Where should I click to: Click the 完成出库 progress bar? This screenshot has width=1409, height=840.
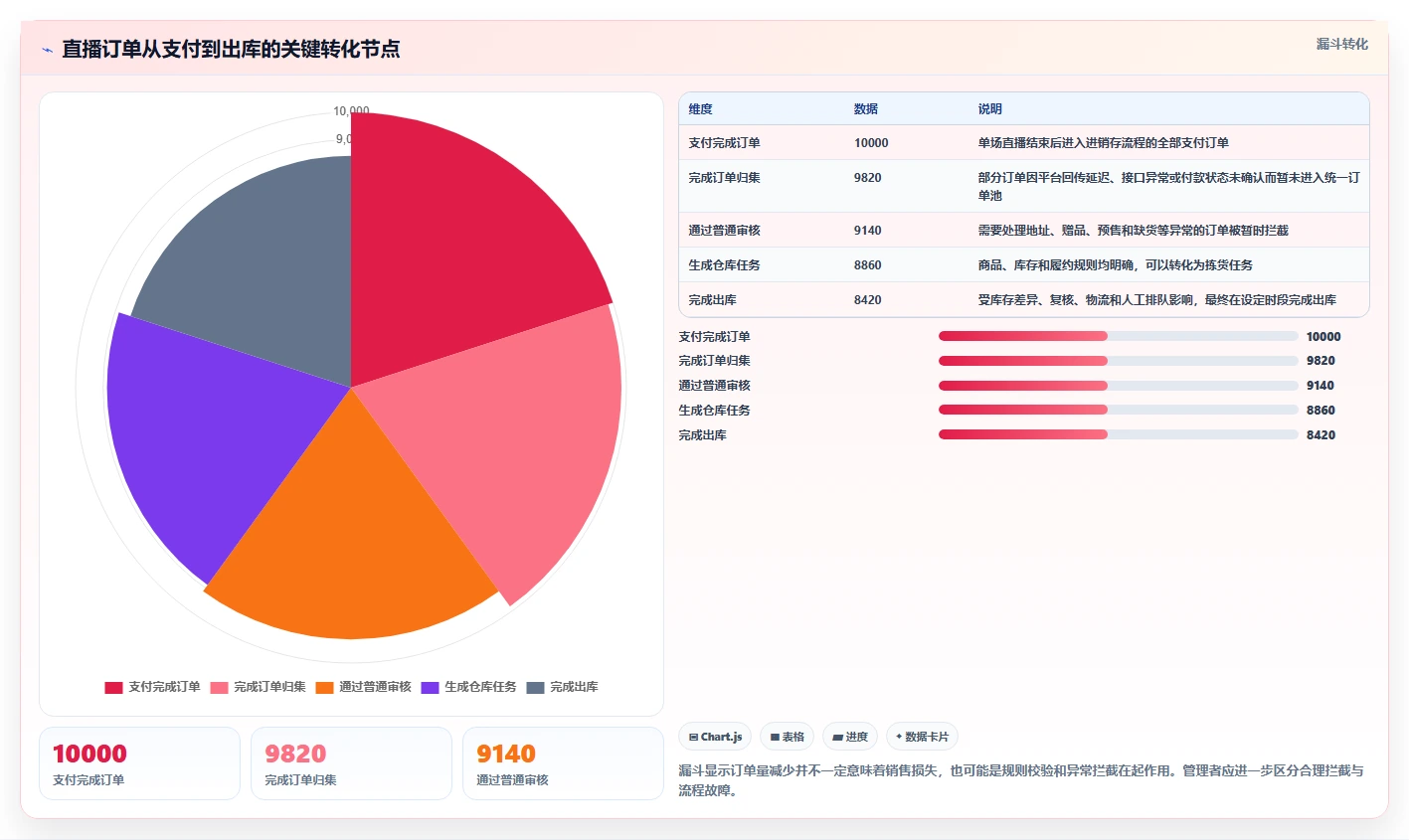1119,434
